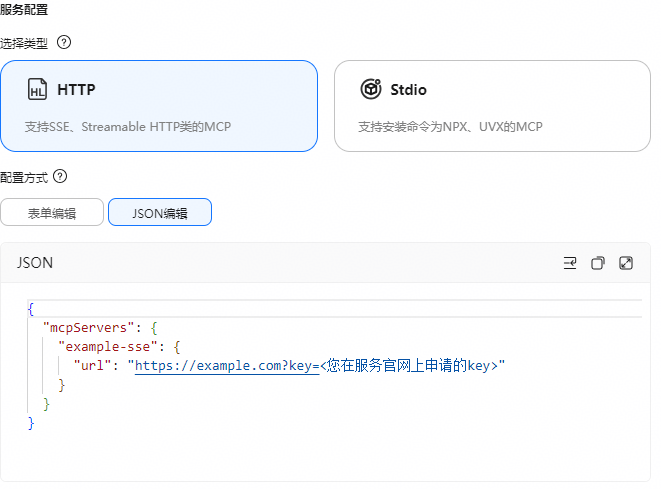Open help tooltip next to 配置方式
661x489 pixels.
coord(60,177)
